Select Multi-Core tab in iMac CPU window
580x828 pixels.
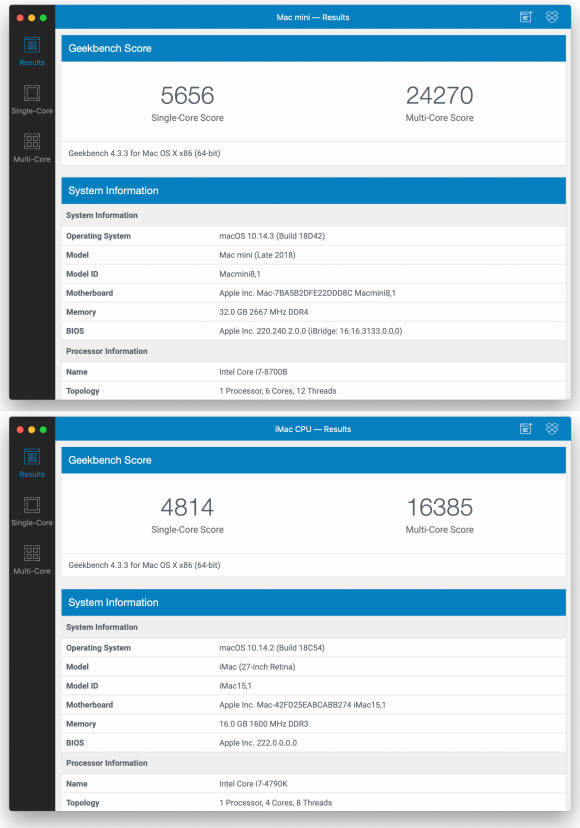32,560
